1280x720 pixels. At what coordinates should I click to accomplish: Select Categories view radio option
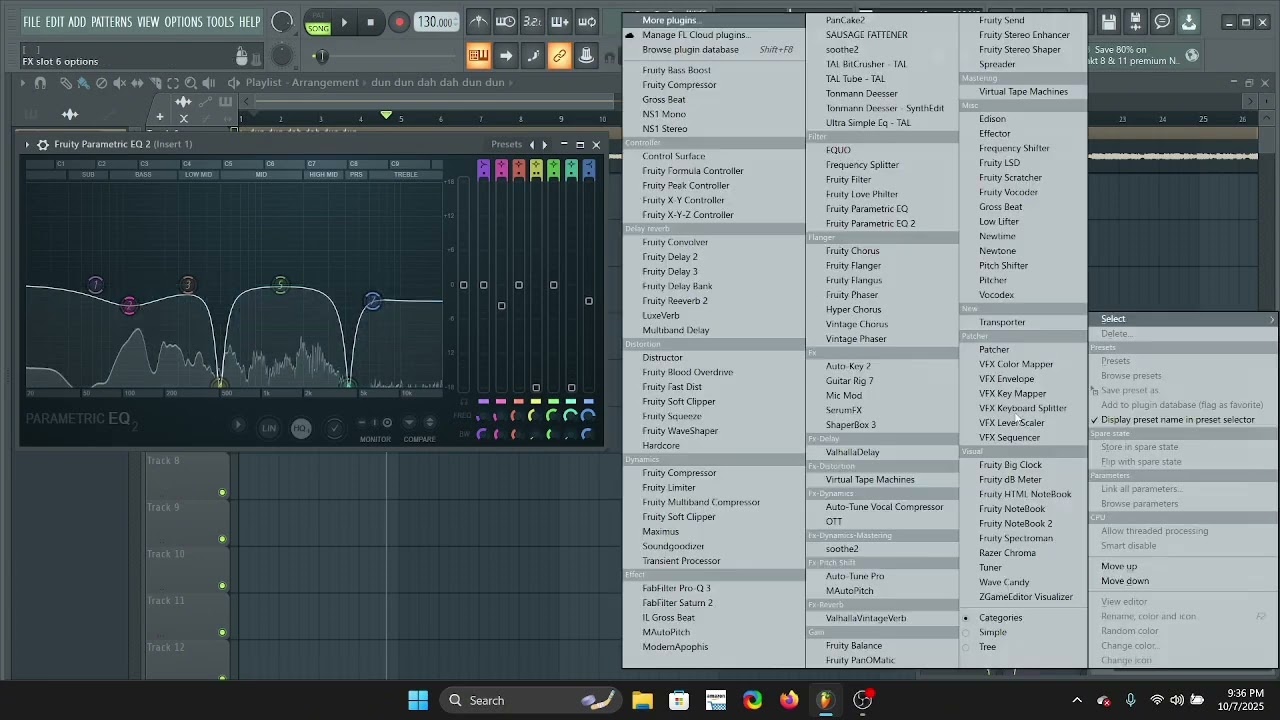tap(1000, 618)
